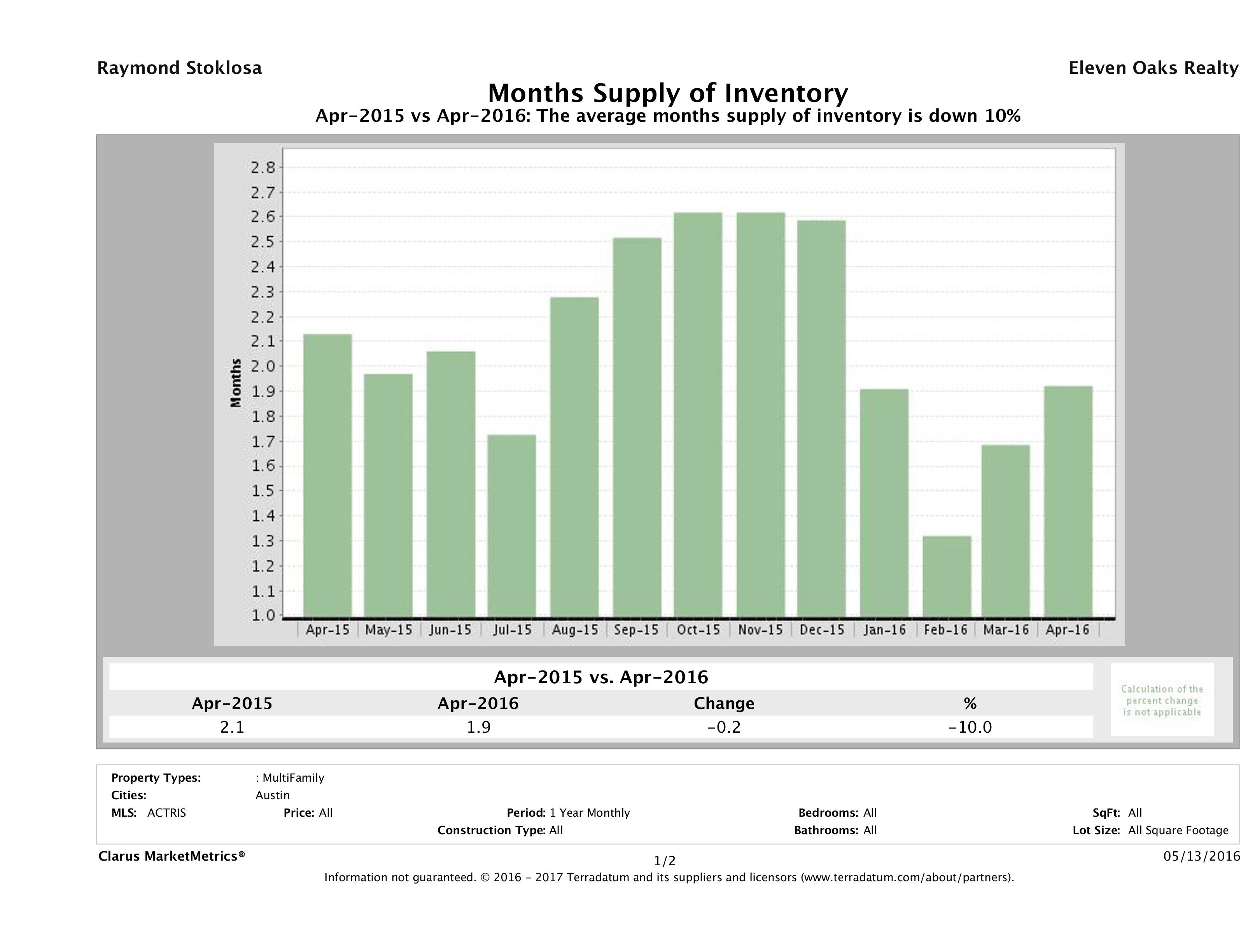Image resolution: width=1255 pixels, height=952 pixels.
Task: Click the Sep-15 x-axis label
Action: 636,630
